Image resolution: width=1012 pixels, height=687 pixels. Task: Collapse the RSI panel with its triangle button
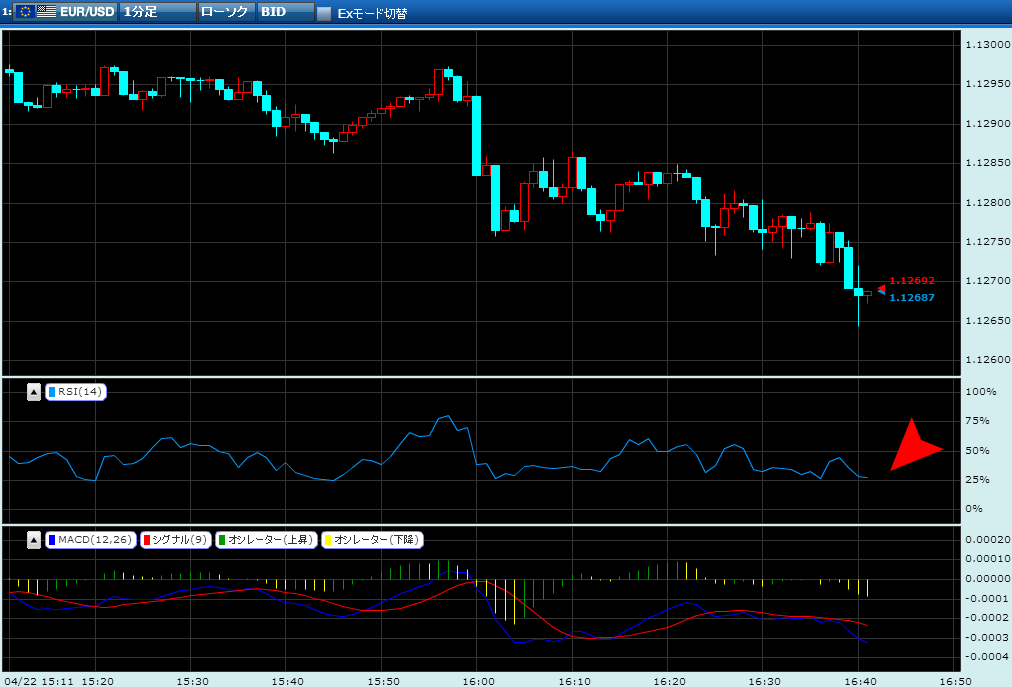(34, 392)
